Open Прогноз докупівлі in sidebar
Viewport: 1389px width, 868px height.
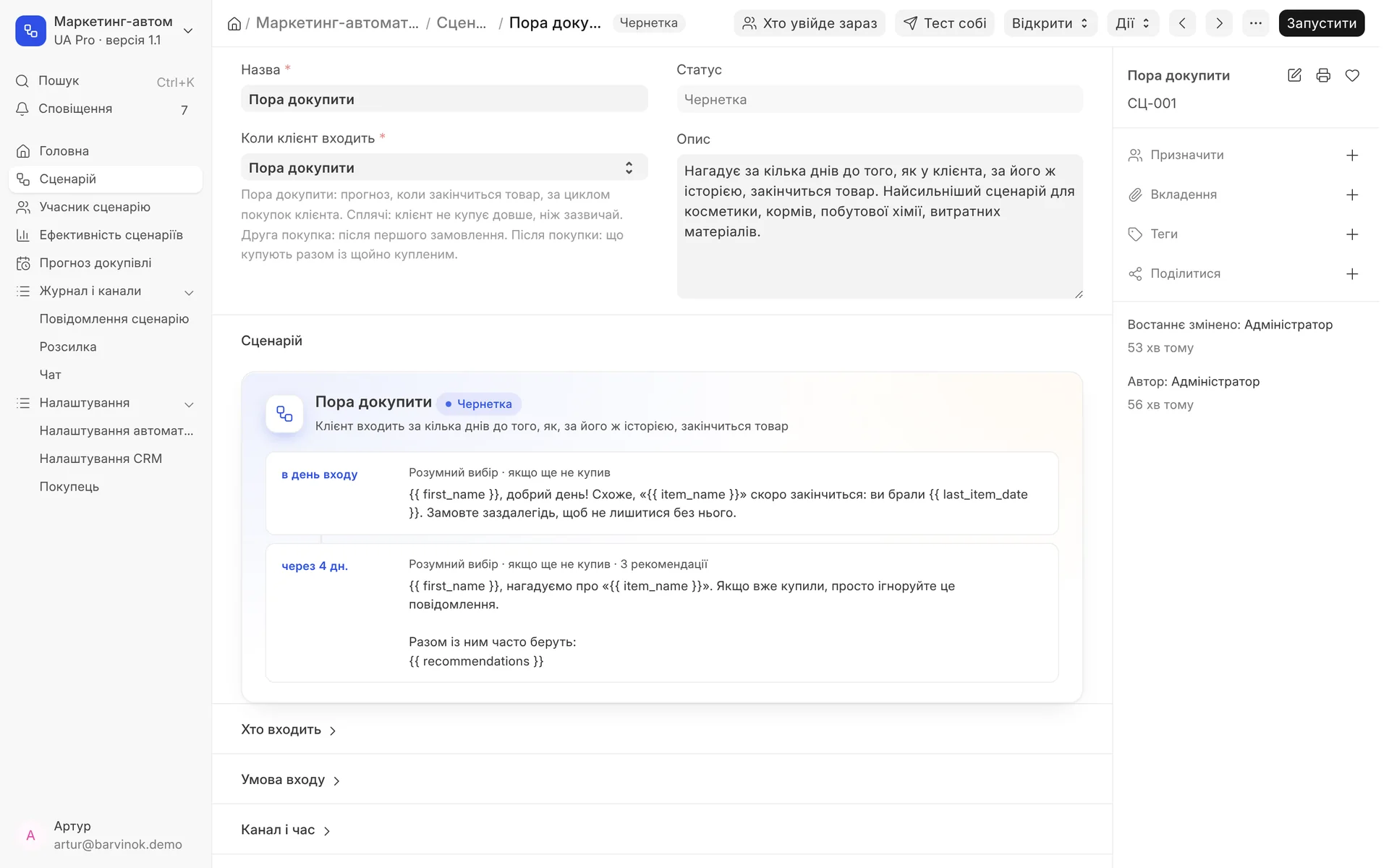[106, 263]
